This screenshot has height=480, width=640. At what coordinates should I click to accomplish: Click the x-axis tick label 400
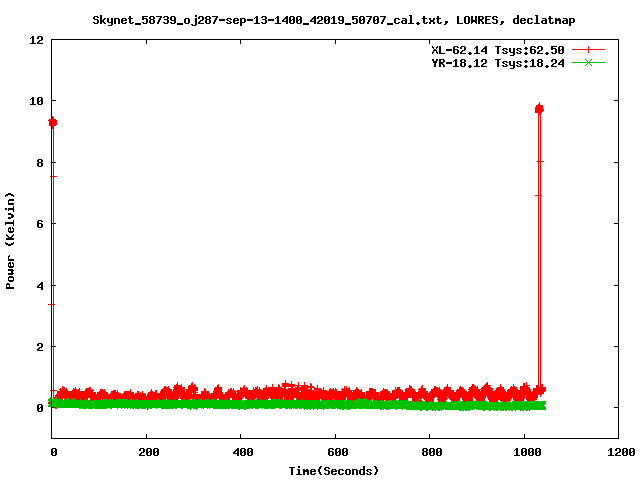[243, 452]
